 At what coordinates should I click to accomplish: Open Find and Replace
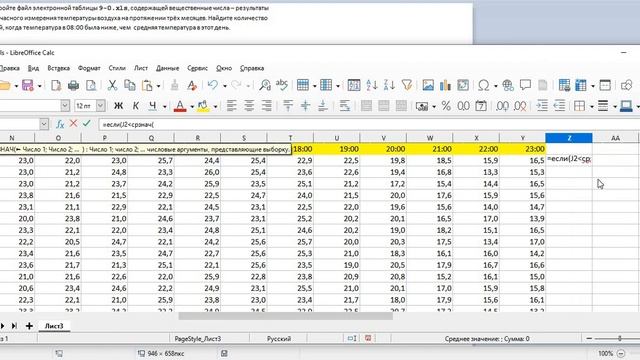coord(265,85)
